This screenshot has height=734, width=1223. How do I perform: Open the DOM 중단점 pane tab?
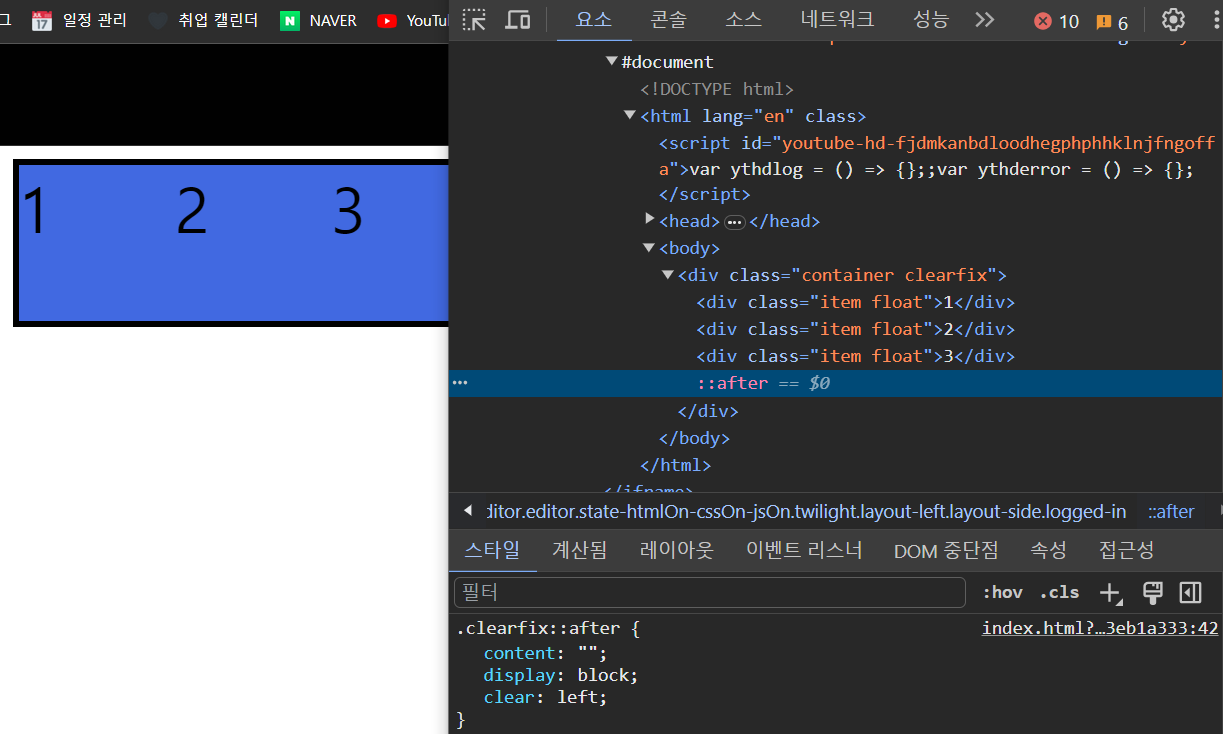click(x=946, y=550)
